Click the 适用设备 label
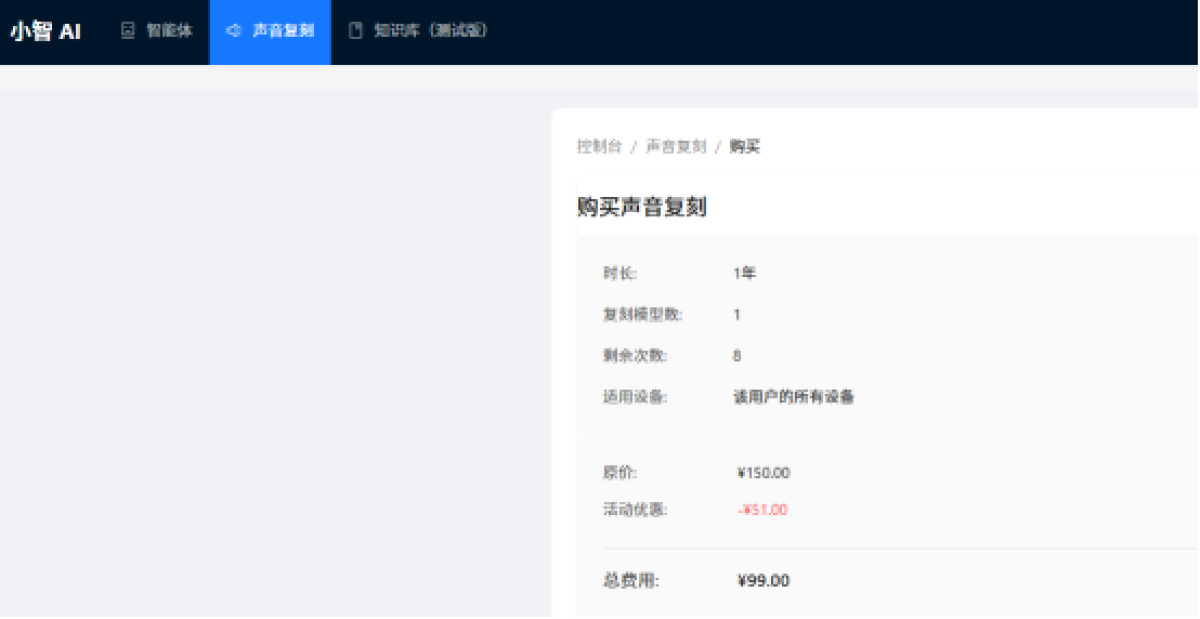The width and height of the screenshot is (1200, 619). [x=635, y=397]
